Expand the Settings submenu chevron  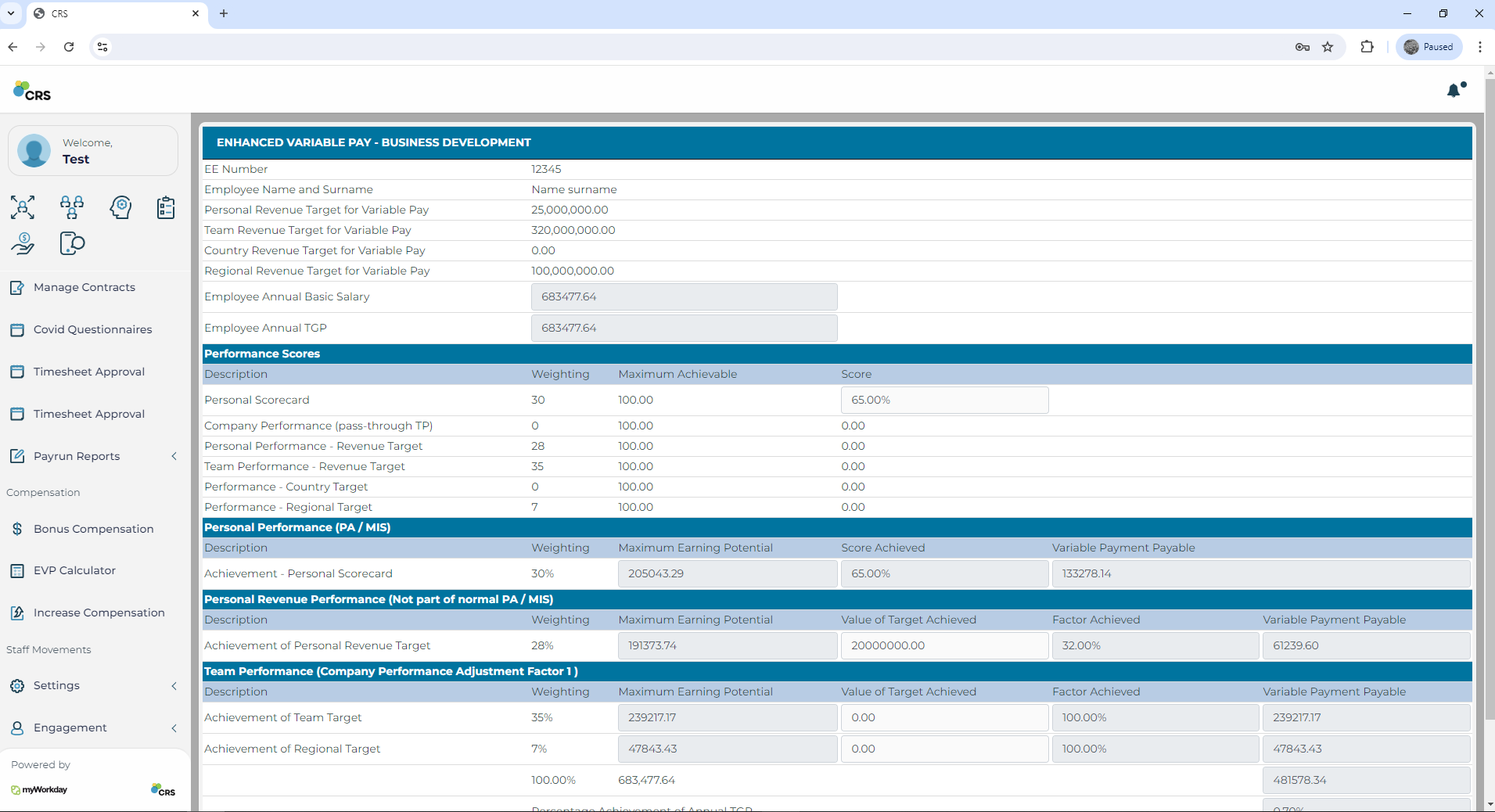pyautogui.click(x=174, y=686)
